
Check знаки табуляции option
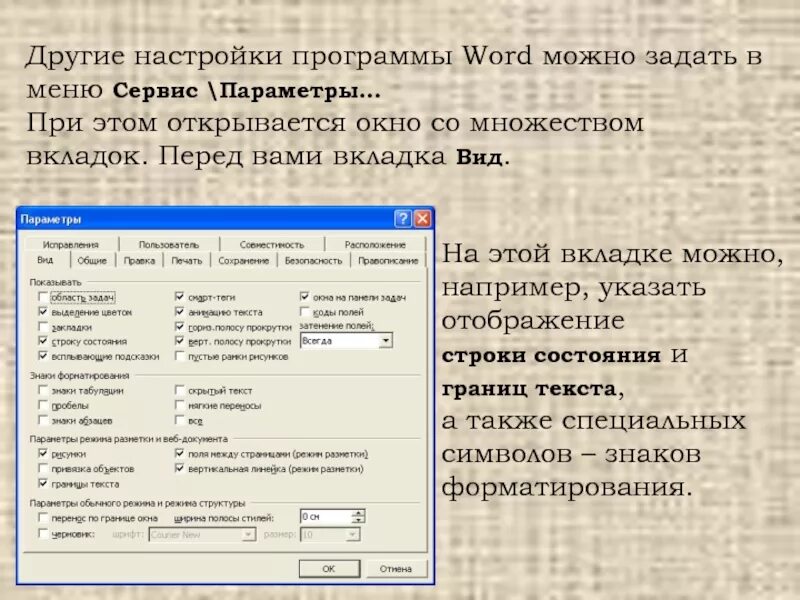click(43, 390)
